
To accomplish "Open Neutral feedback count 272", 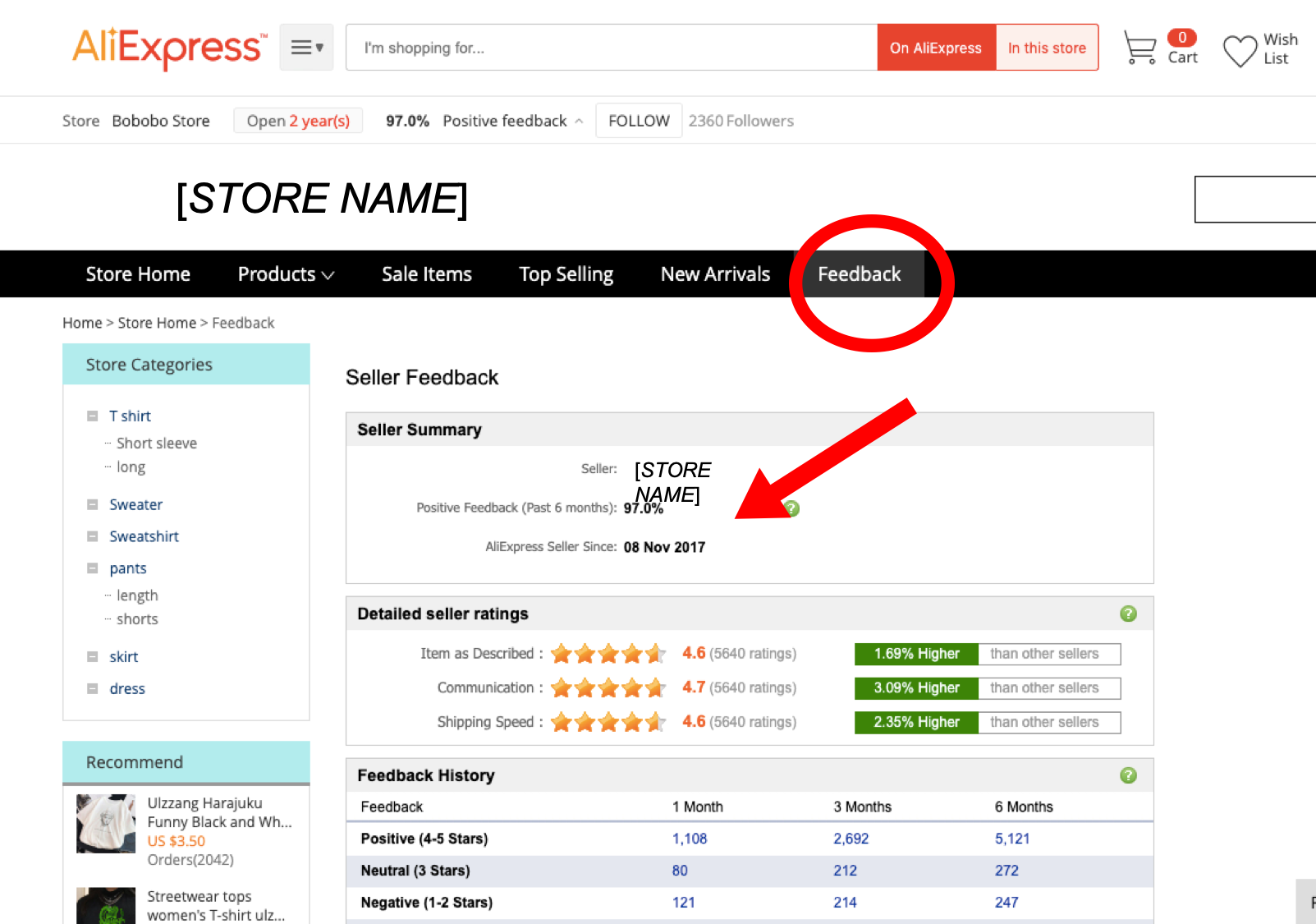I will click(1006, 871).
